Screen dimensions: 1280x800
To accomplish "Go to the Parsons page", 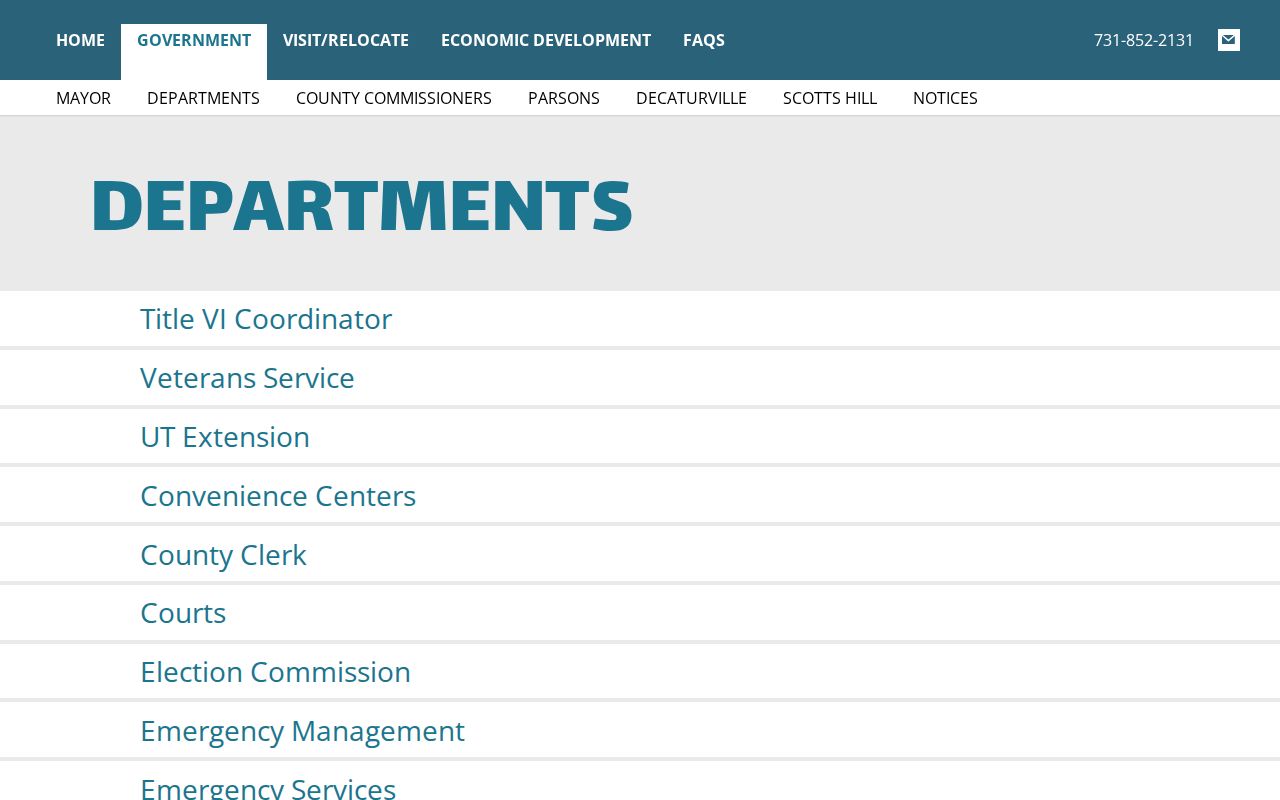I will tap(564, 98).
